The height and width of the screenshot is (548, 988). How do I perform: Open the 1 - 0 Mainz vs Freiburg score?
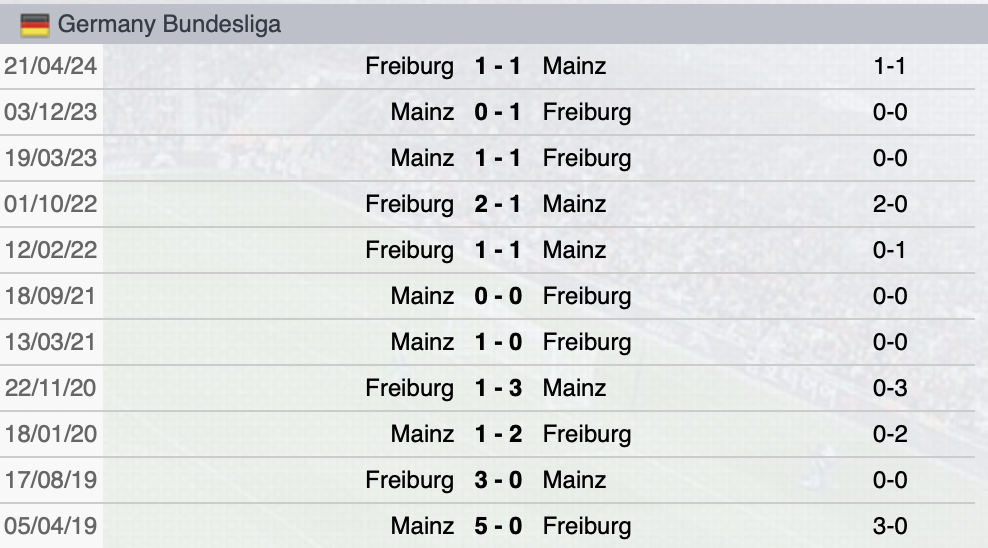[498, 342]
